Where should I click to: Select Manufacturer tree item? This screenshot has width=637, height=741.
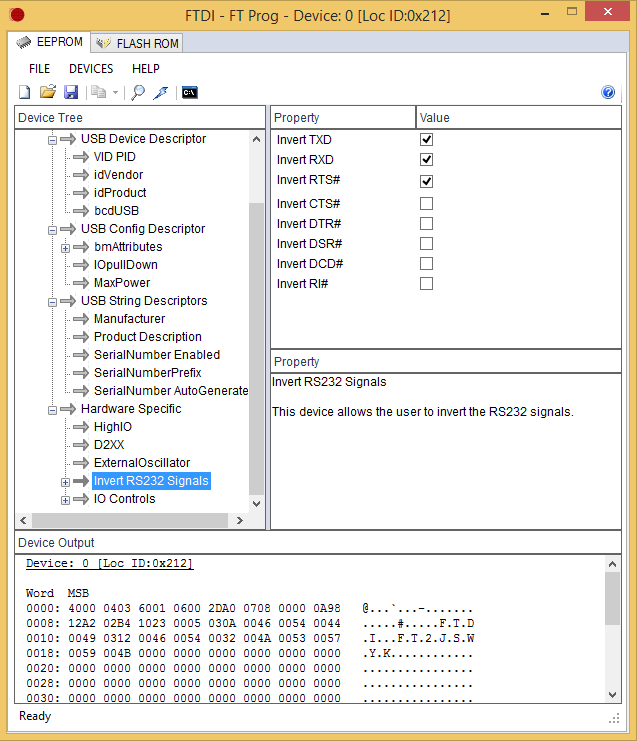pyautogui.click(x=129, y=319)
